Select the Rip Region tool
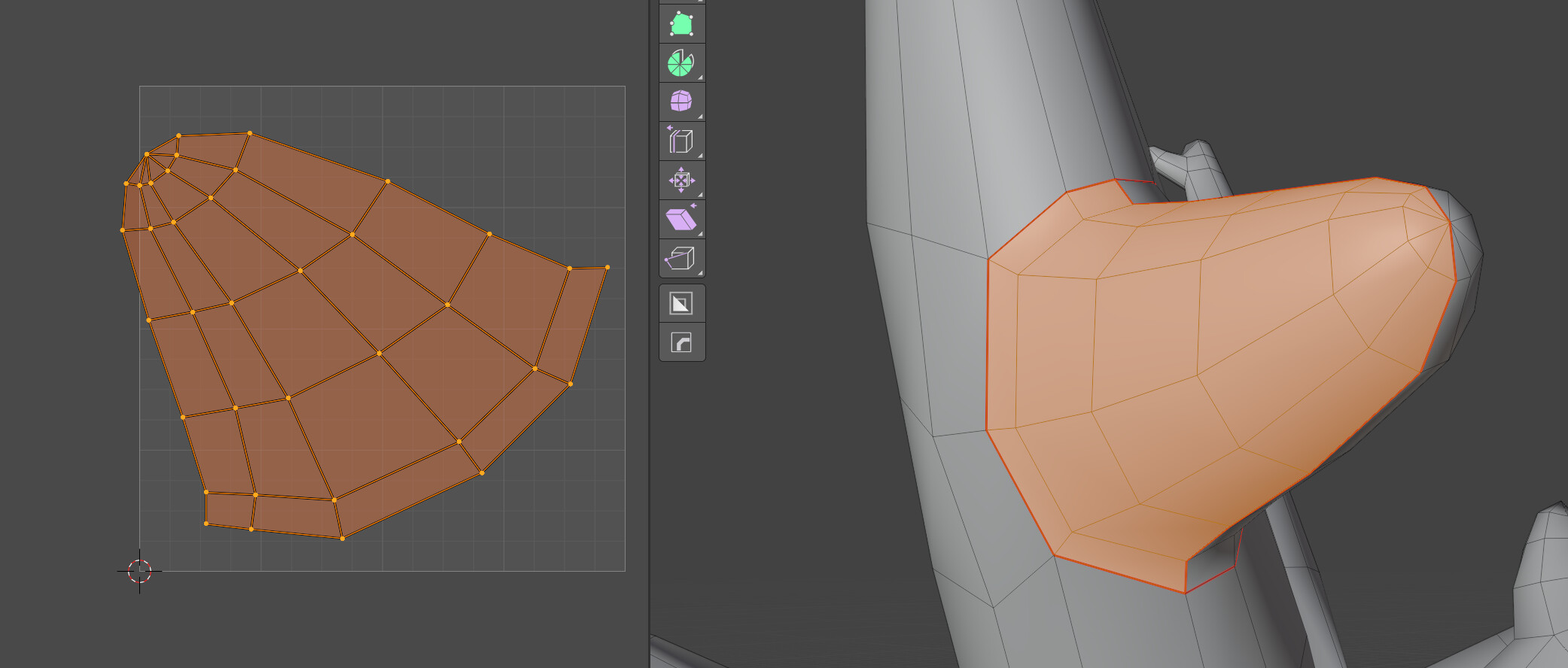This screenshot has width=1568, height=668. 682,259
